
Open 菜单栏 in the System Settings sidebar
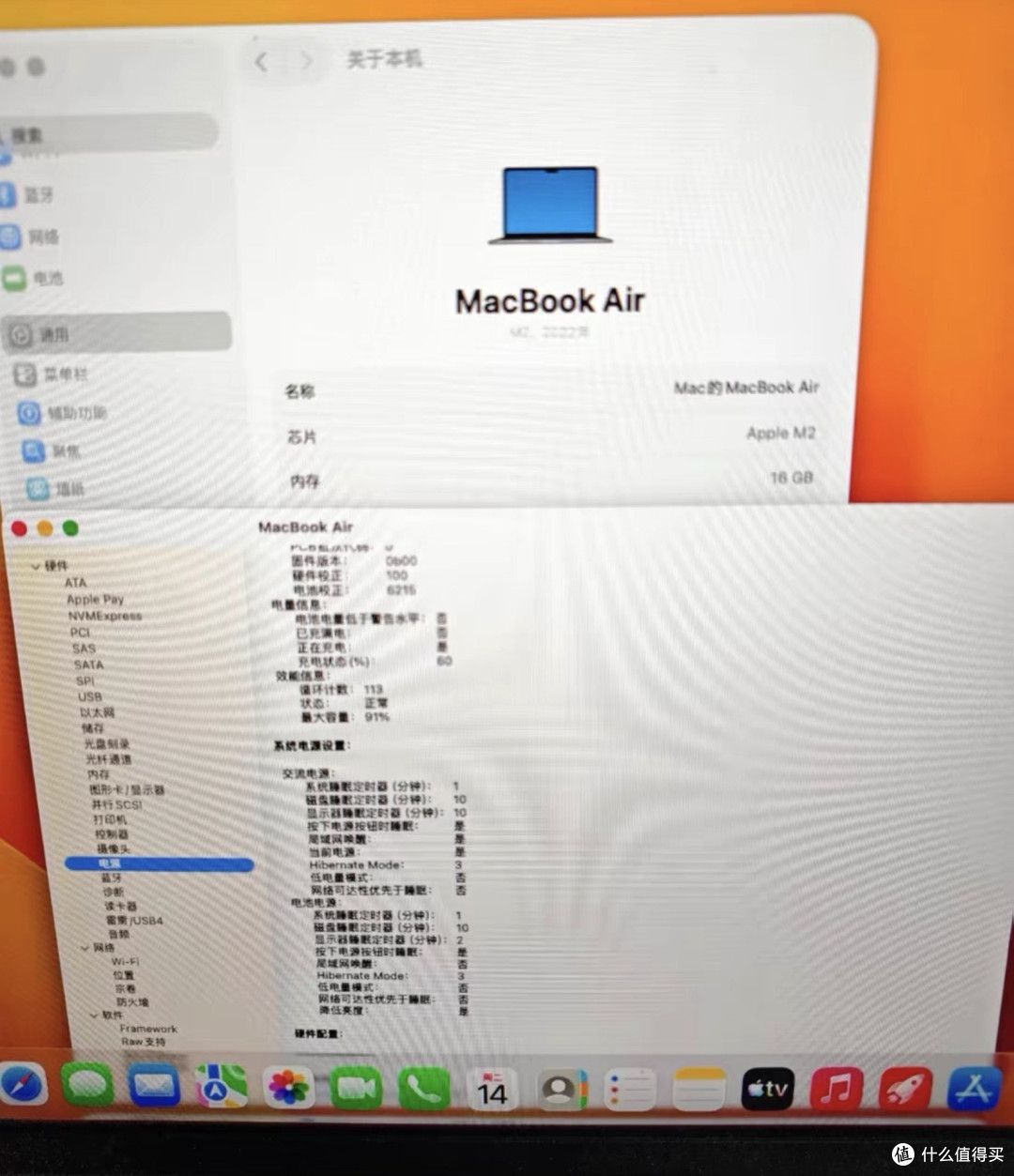tap(52, 374)
